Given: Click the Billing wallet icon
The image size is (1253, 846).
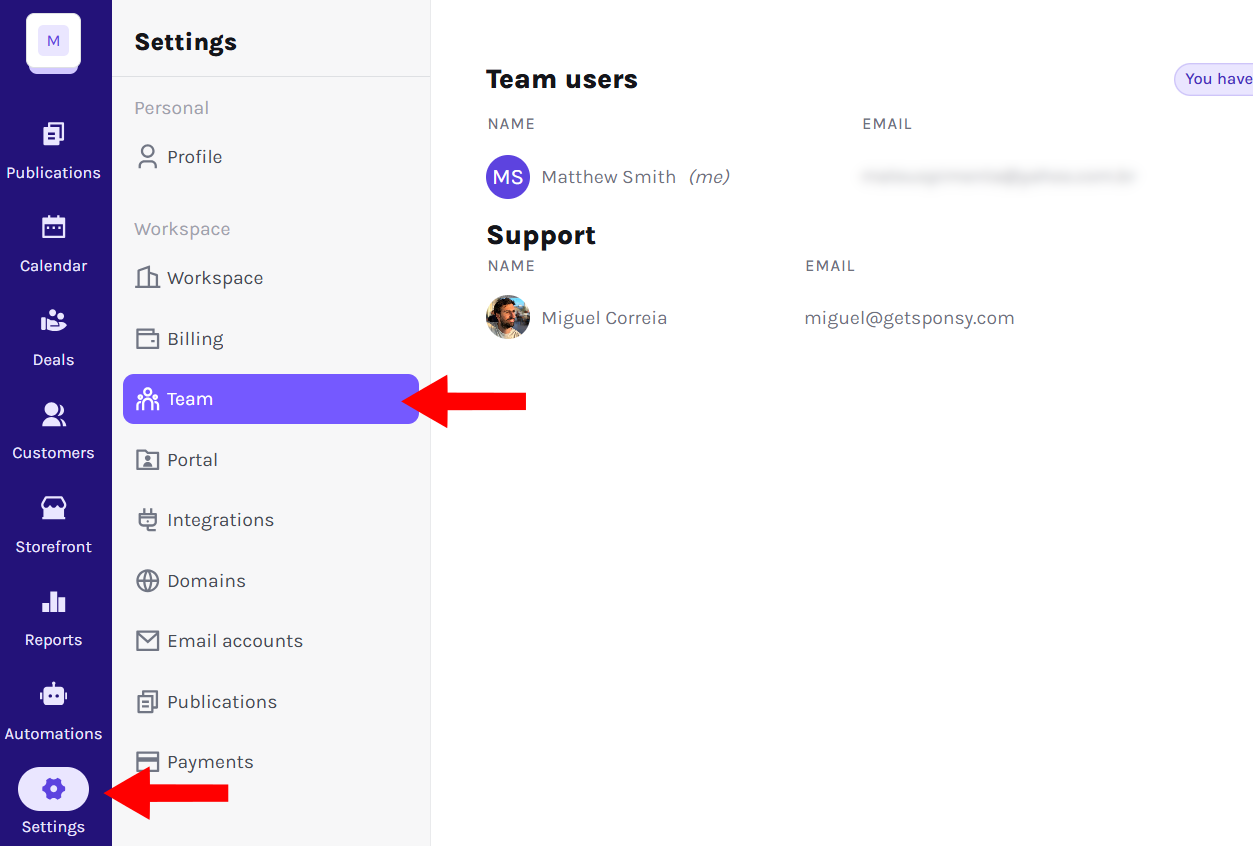Looking at the screenshot, I should [x=148, y=339].
